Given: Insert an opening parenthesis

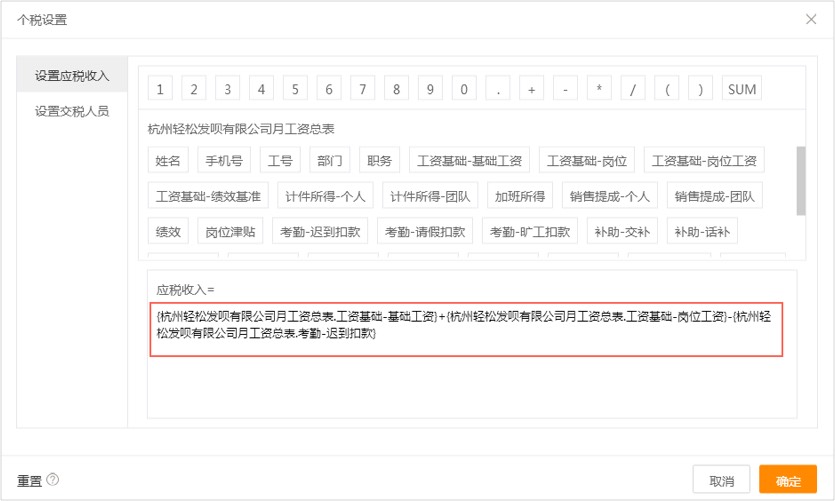Looking at the screenshot, I should click(x=667, y=89).
